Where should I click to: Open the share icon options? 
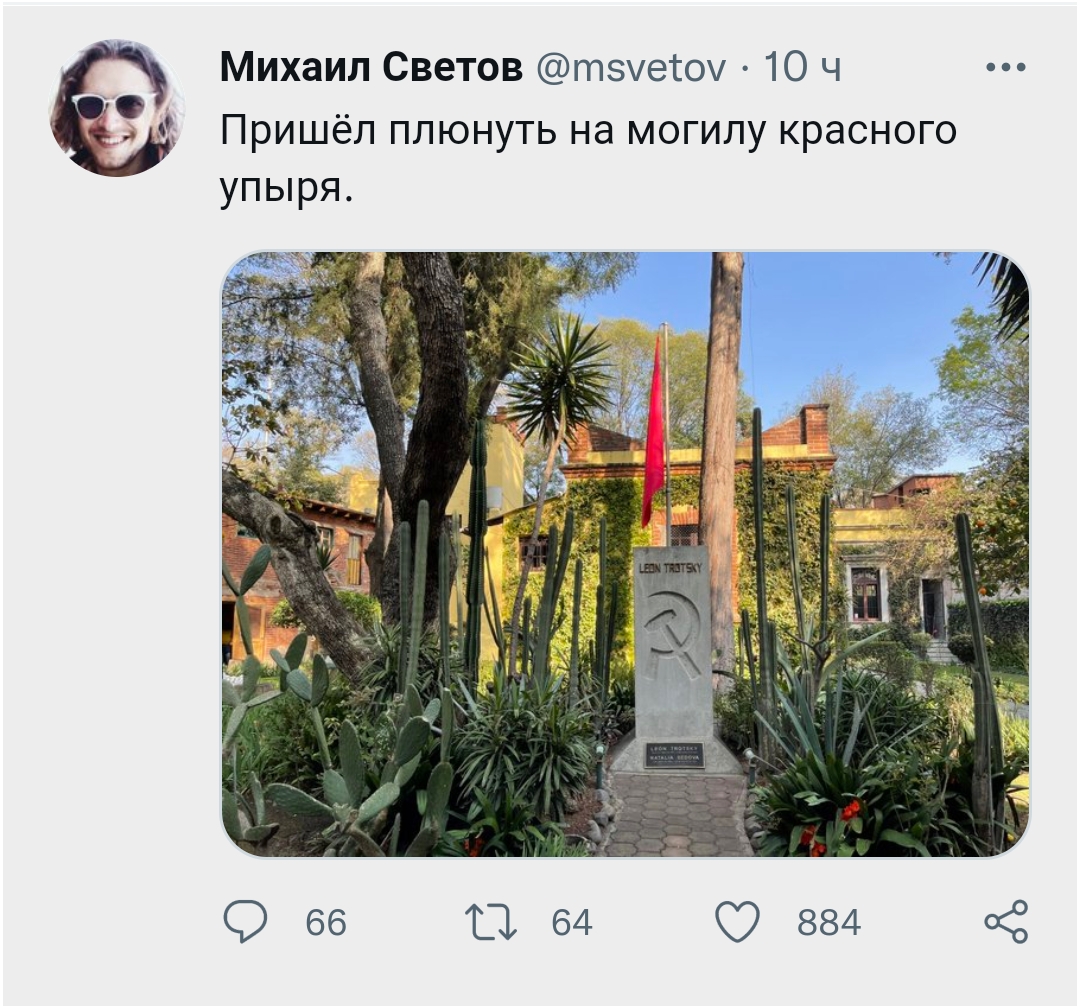1006,921
